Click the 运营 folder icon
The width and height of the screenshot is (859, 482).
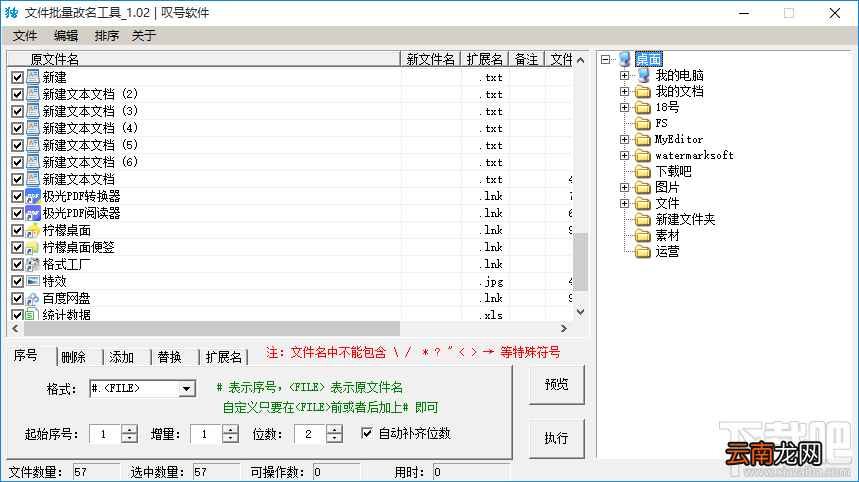tap(643, 251)
